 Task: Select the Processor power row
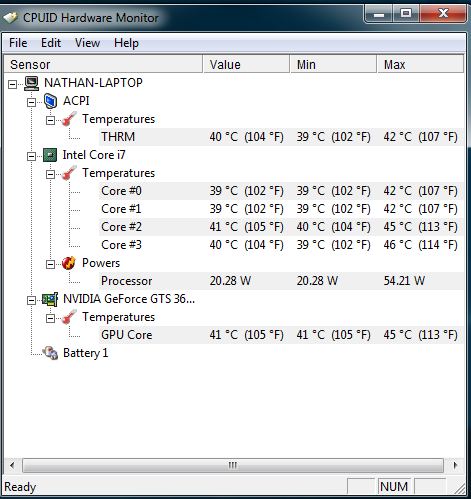(x=281, y=281)
